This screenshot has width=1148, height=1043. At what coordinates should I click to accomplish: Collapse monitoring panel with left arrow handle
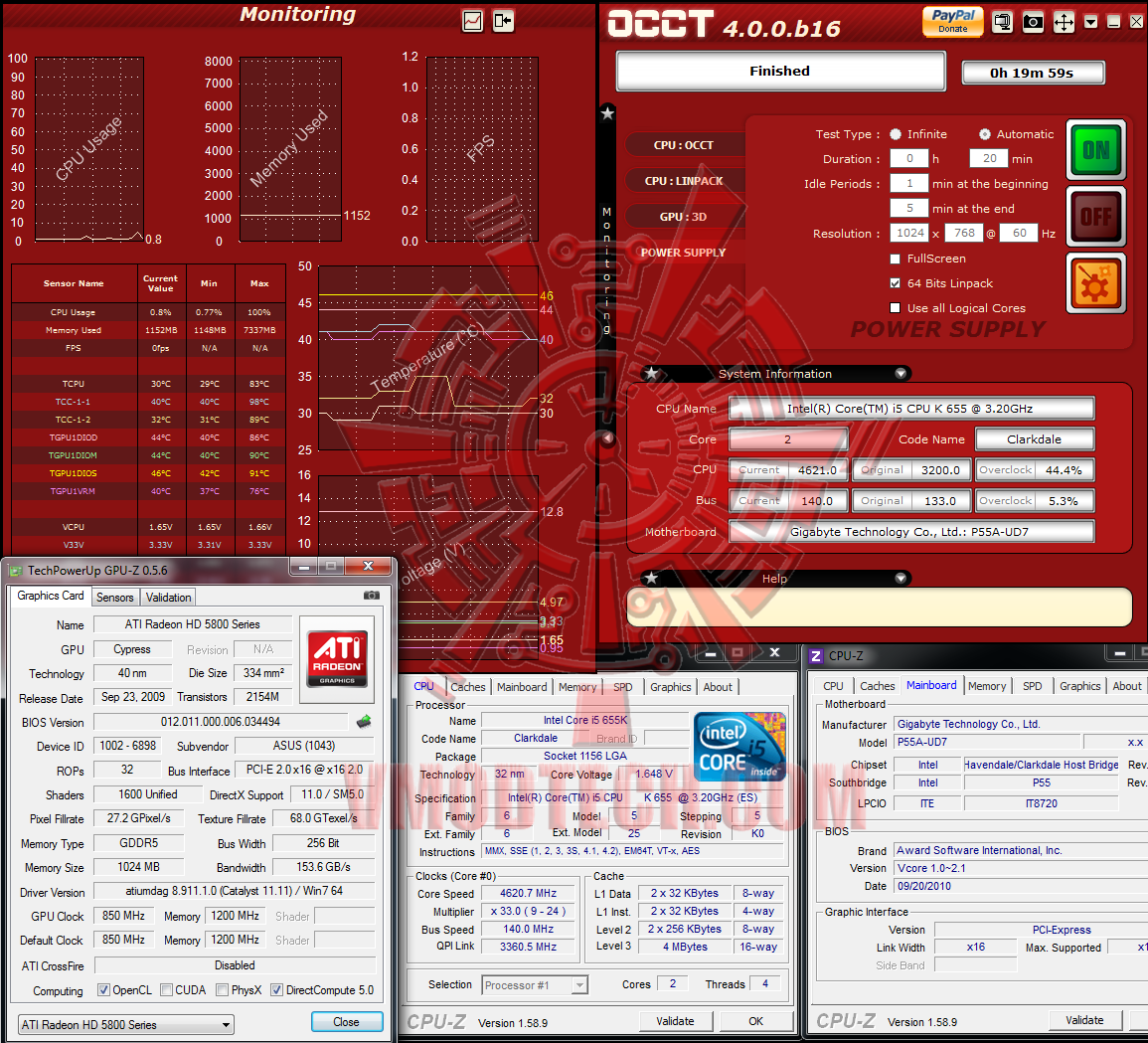point(607,438)
